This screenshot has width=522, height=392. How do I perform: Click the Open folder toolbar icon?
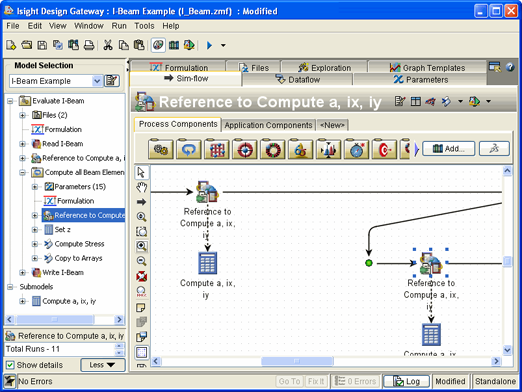(26, 45)
